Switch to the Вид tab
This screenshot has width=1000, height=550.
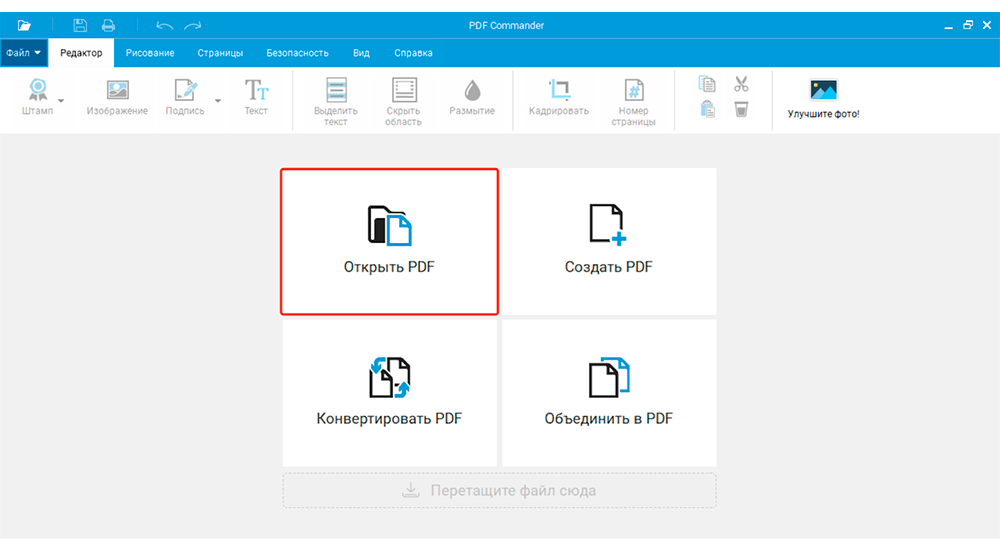click(361, 53)
